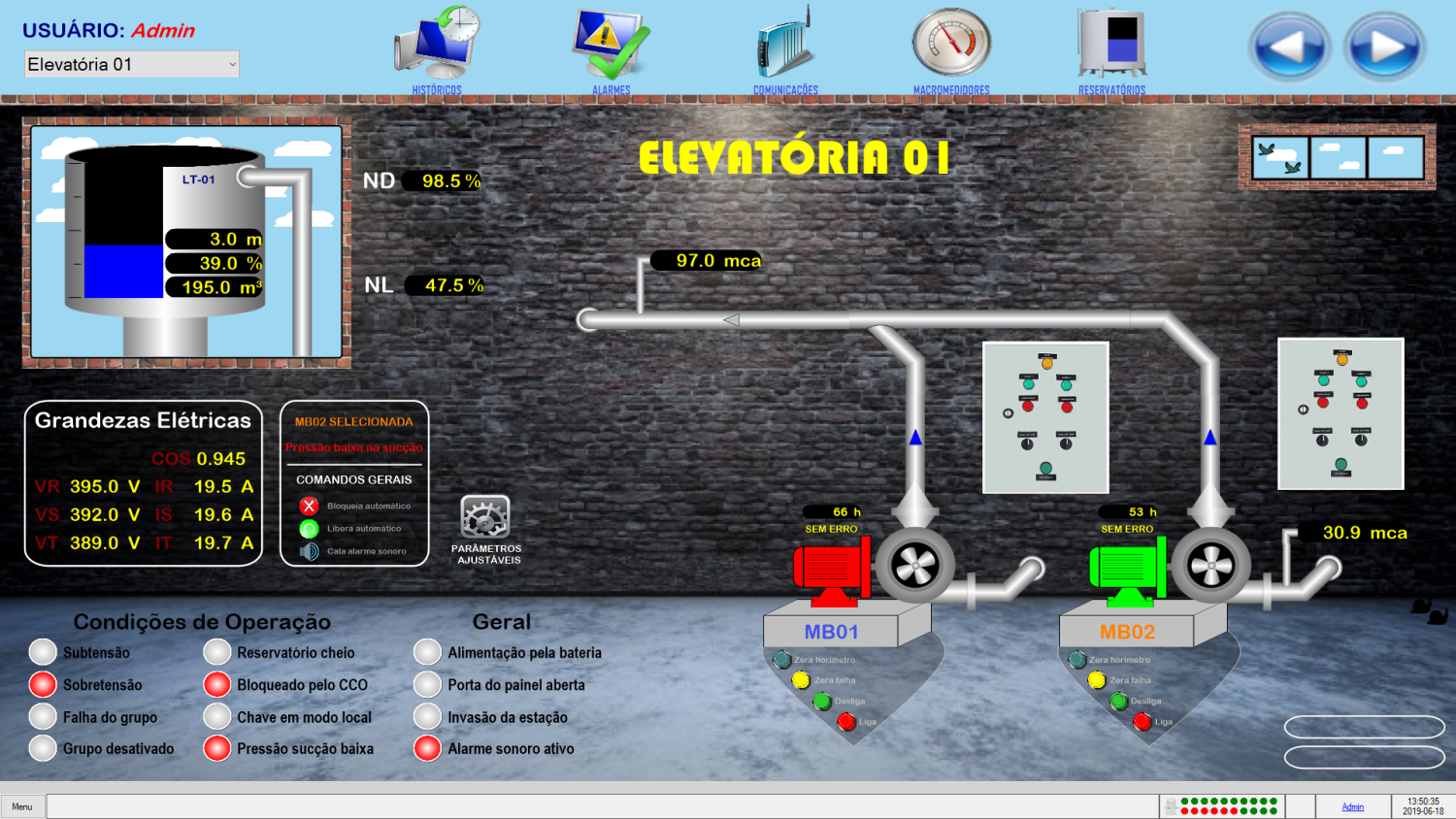The width and height of the screenshot is (1456, 819).
Task: Turn on pump MB01 with Liga
Action: click(x=845, y=721)
